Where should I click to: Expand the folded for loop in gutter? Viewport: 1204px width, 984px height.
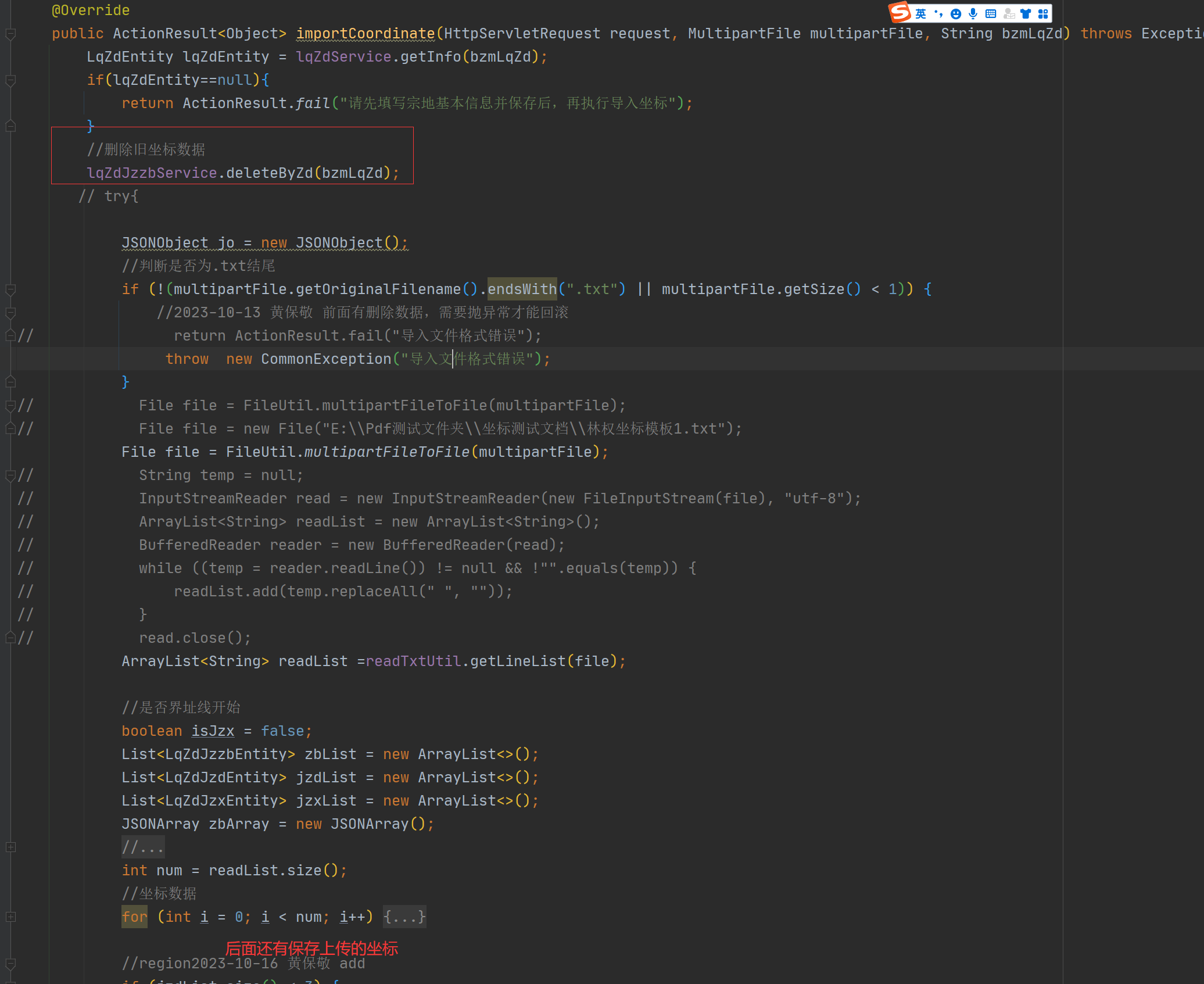10,917
